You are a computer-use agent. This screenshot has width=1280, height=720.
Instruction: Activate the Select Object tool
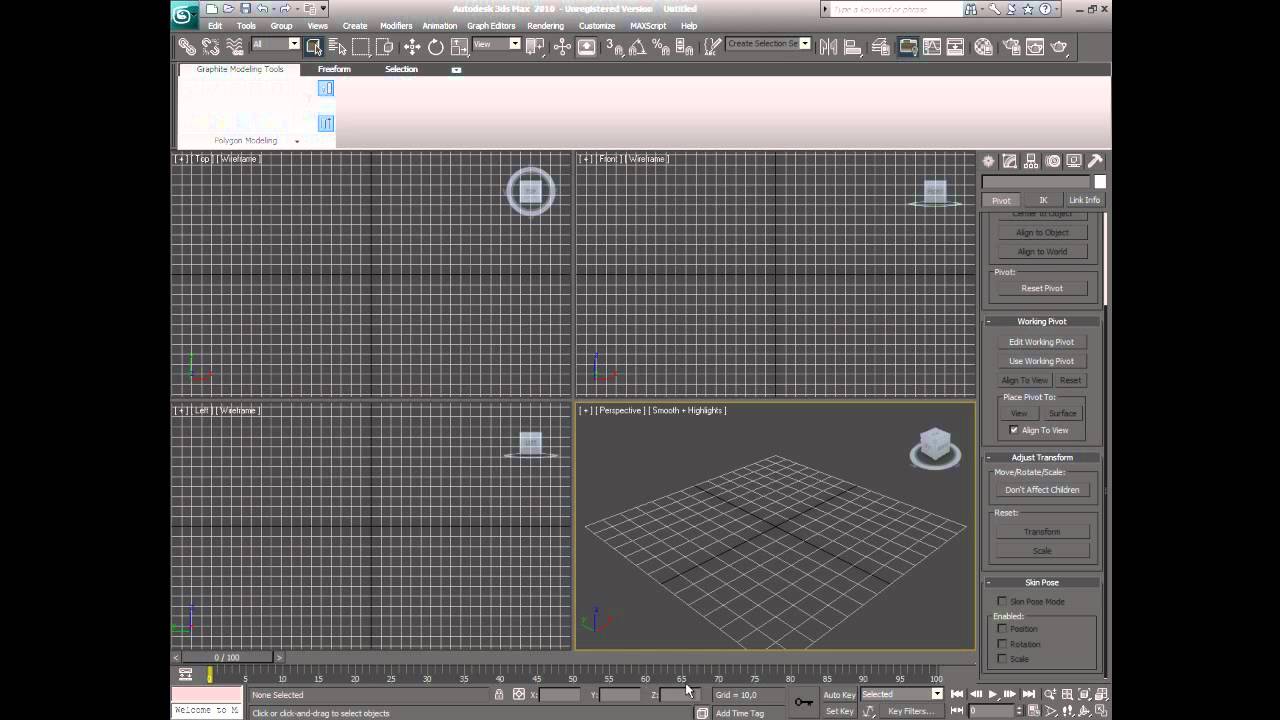(314, 46)
